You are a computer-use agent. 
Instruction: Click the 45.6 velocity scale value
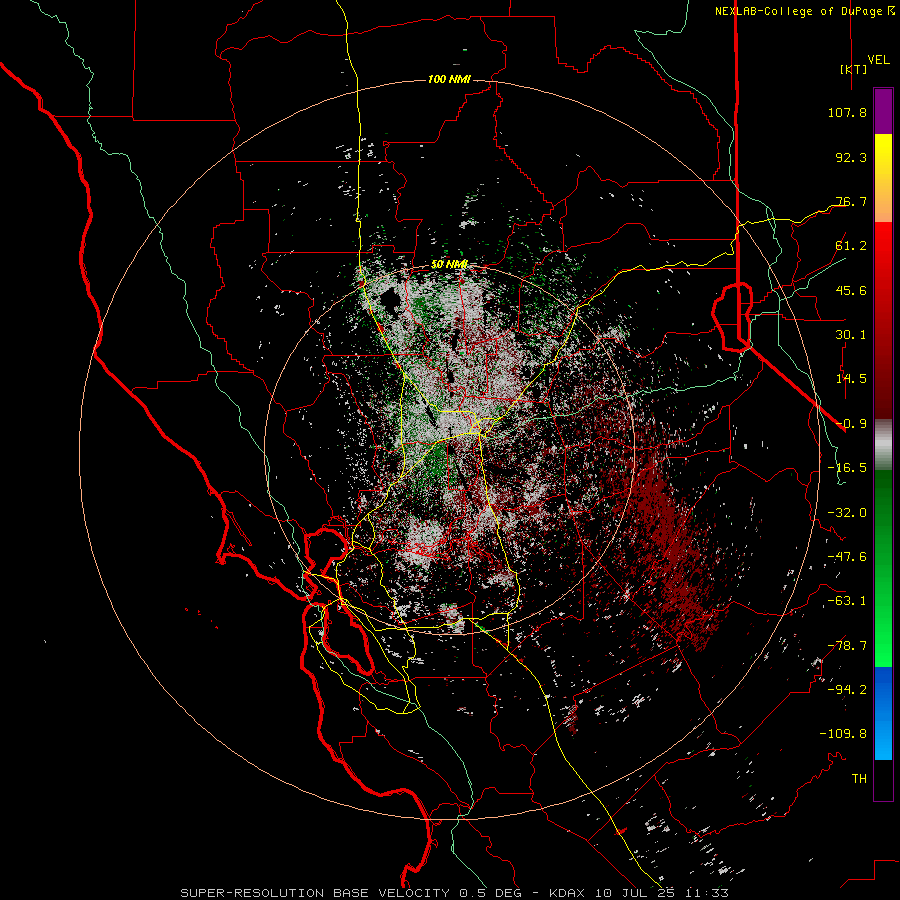point(851,290)
